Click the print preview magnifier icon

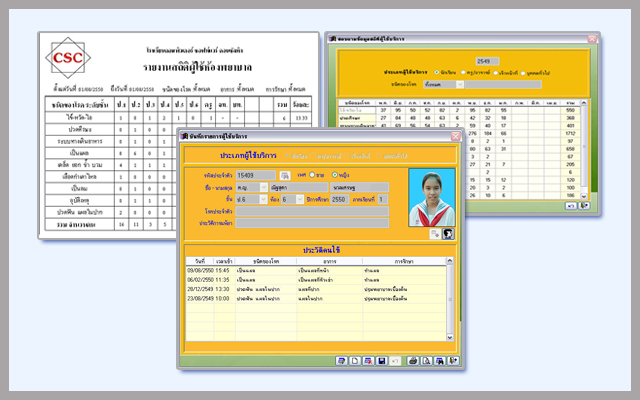pos(426,361)
